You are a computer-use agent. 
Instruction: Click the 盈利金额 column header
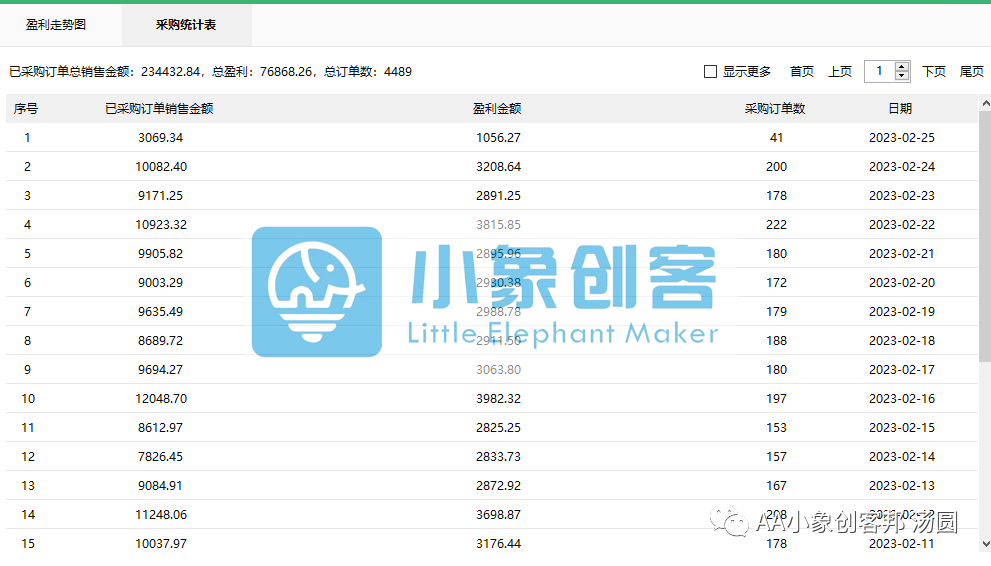497,109
